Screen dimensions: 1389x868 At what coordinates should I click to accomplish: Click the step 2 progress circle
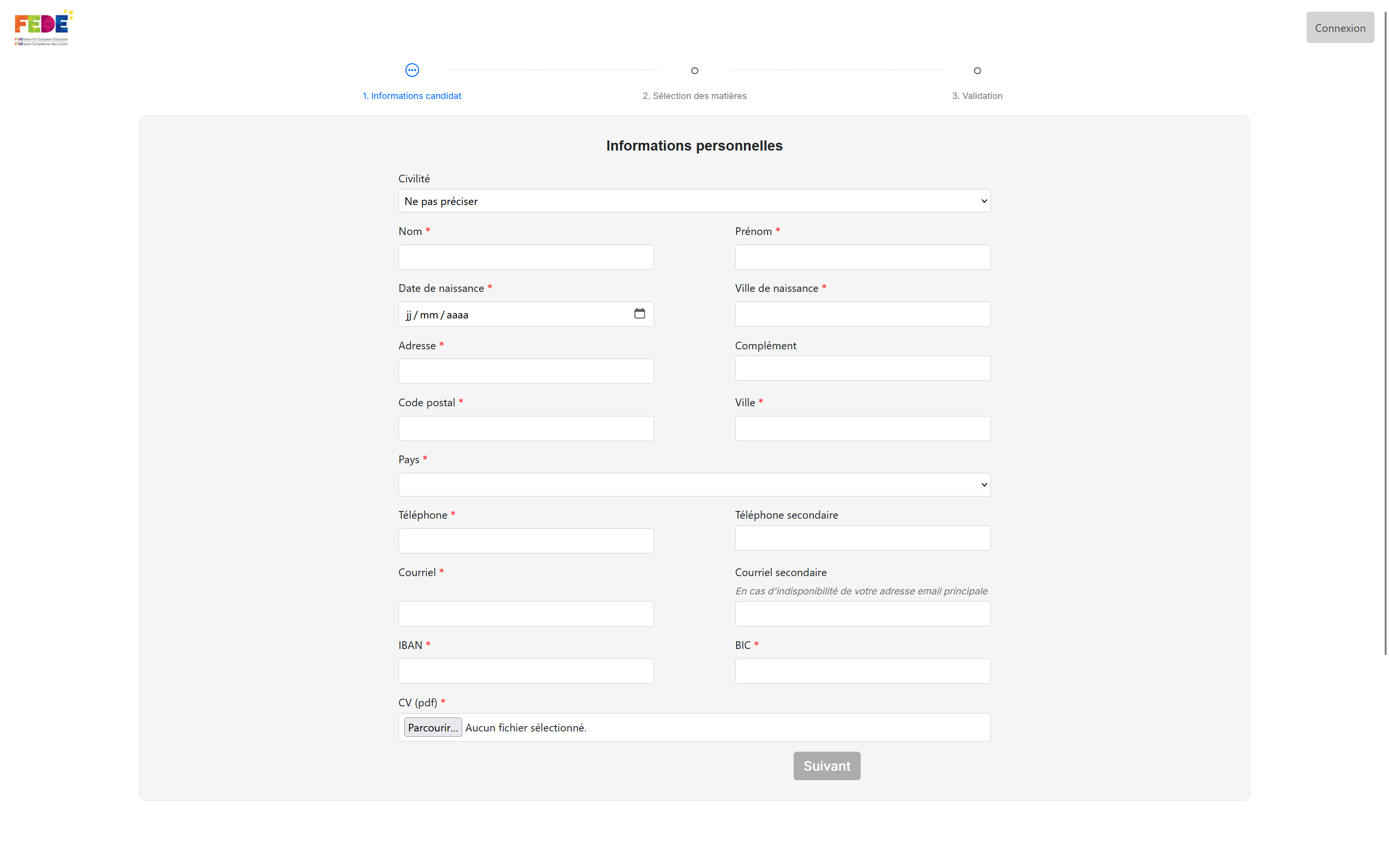(695, 70)
